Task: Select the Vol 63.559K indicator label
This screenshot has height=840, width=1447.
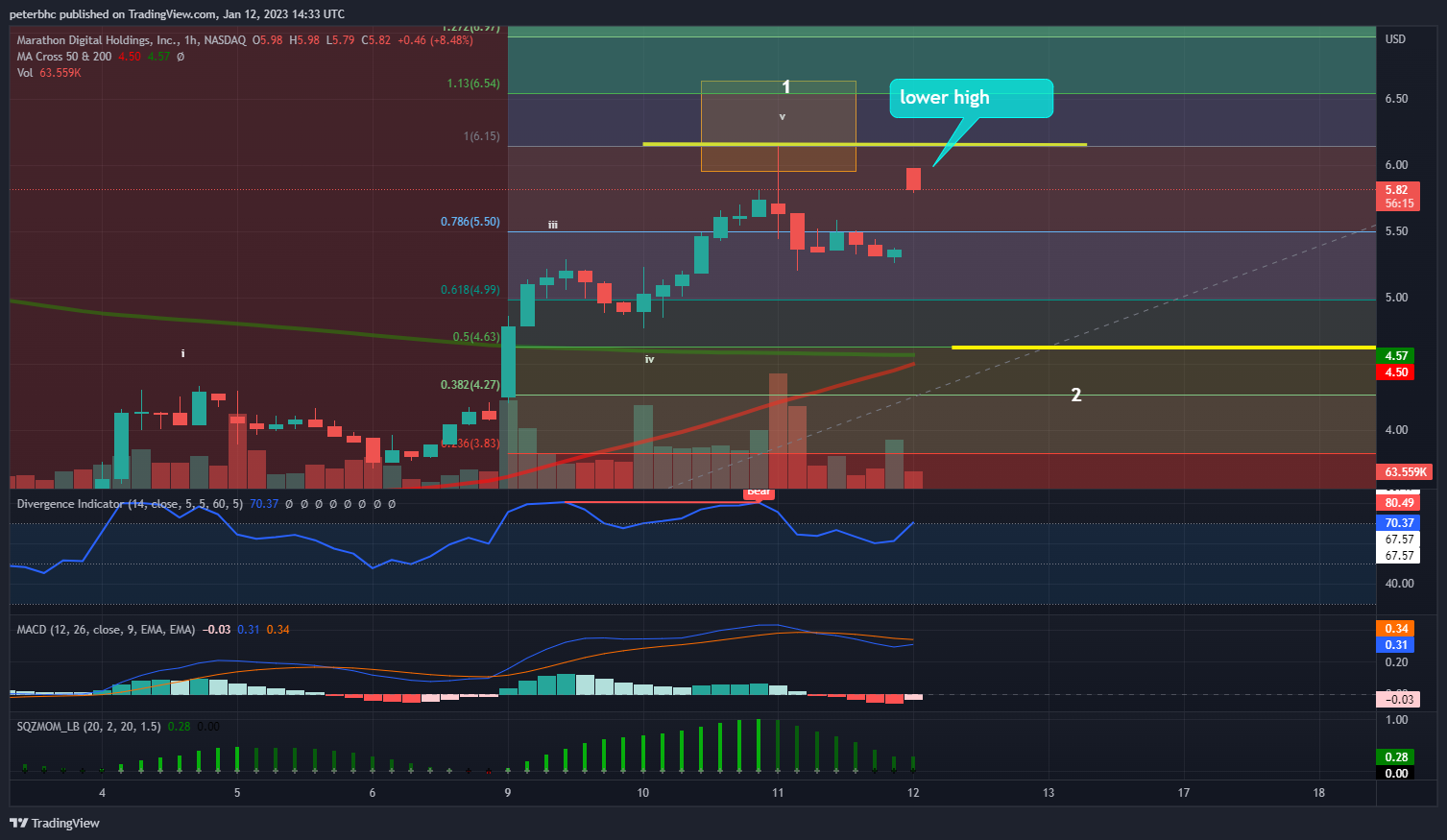Action: [x=49, y=73]
